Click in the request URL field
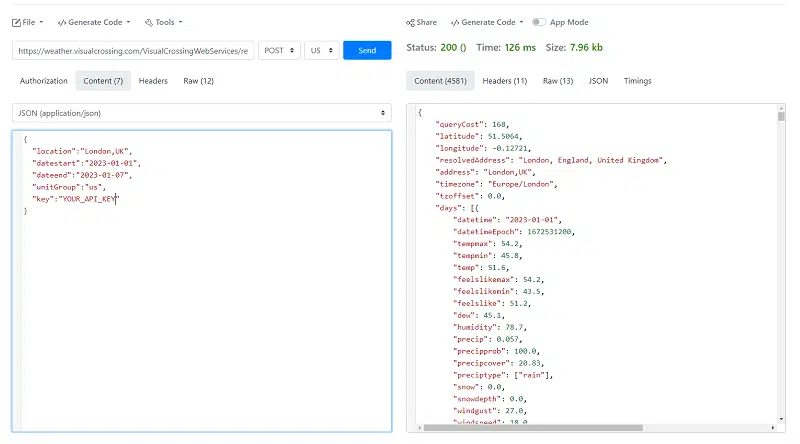800x444 pixels. pos(133,50)
